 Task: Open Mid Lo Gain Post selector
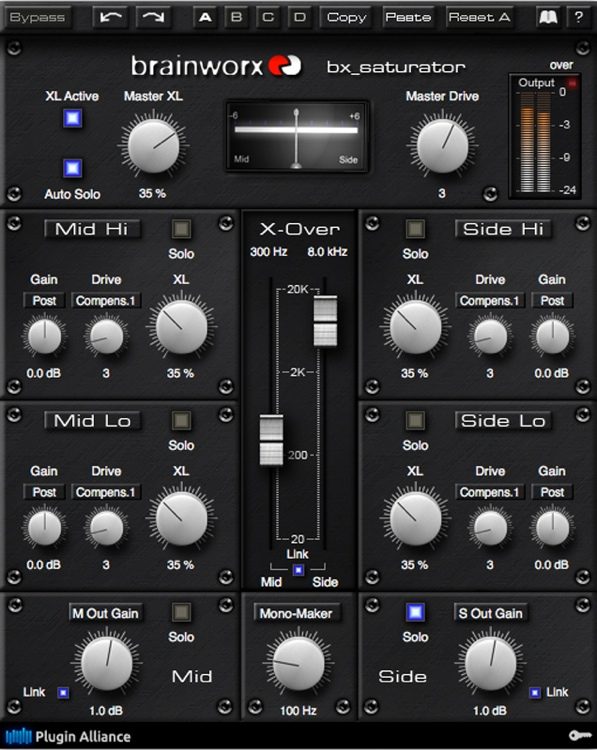[x=44, y=492]
